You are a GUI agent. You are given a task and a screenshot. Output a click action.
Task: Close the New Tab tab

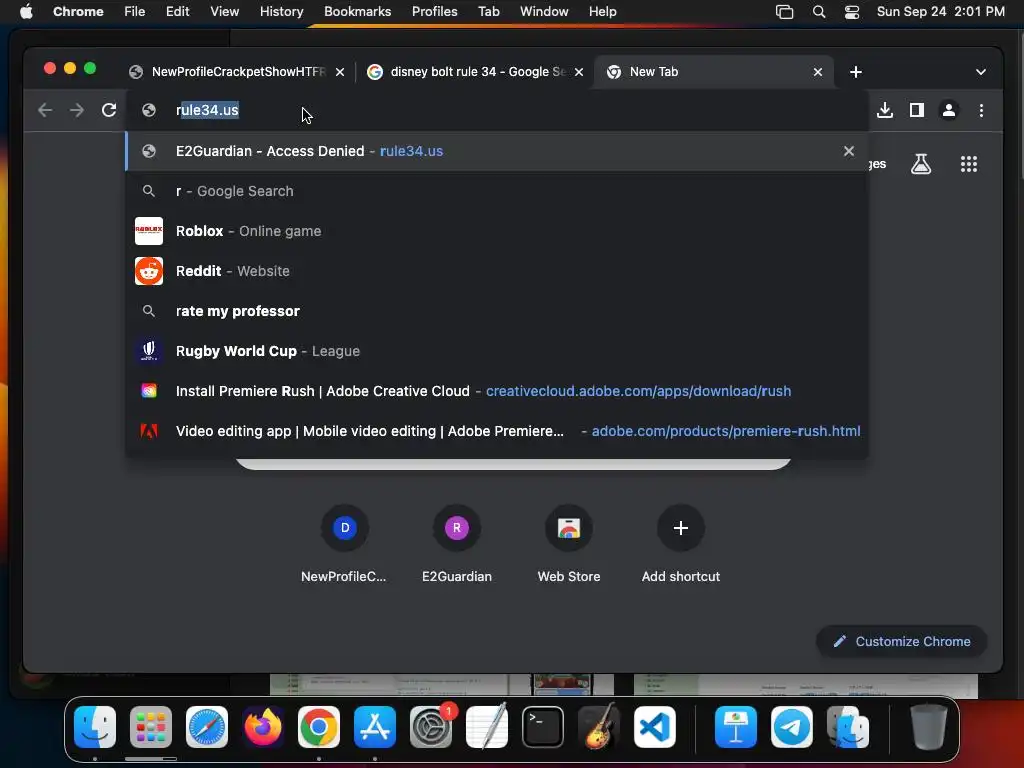pyautogui.click(x=818, y=72)
